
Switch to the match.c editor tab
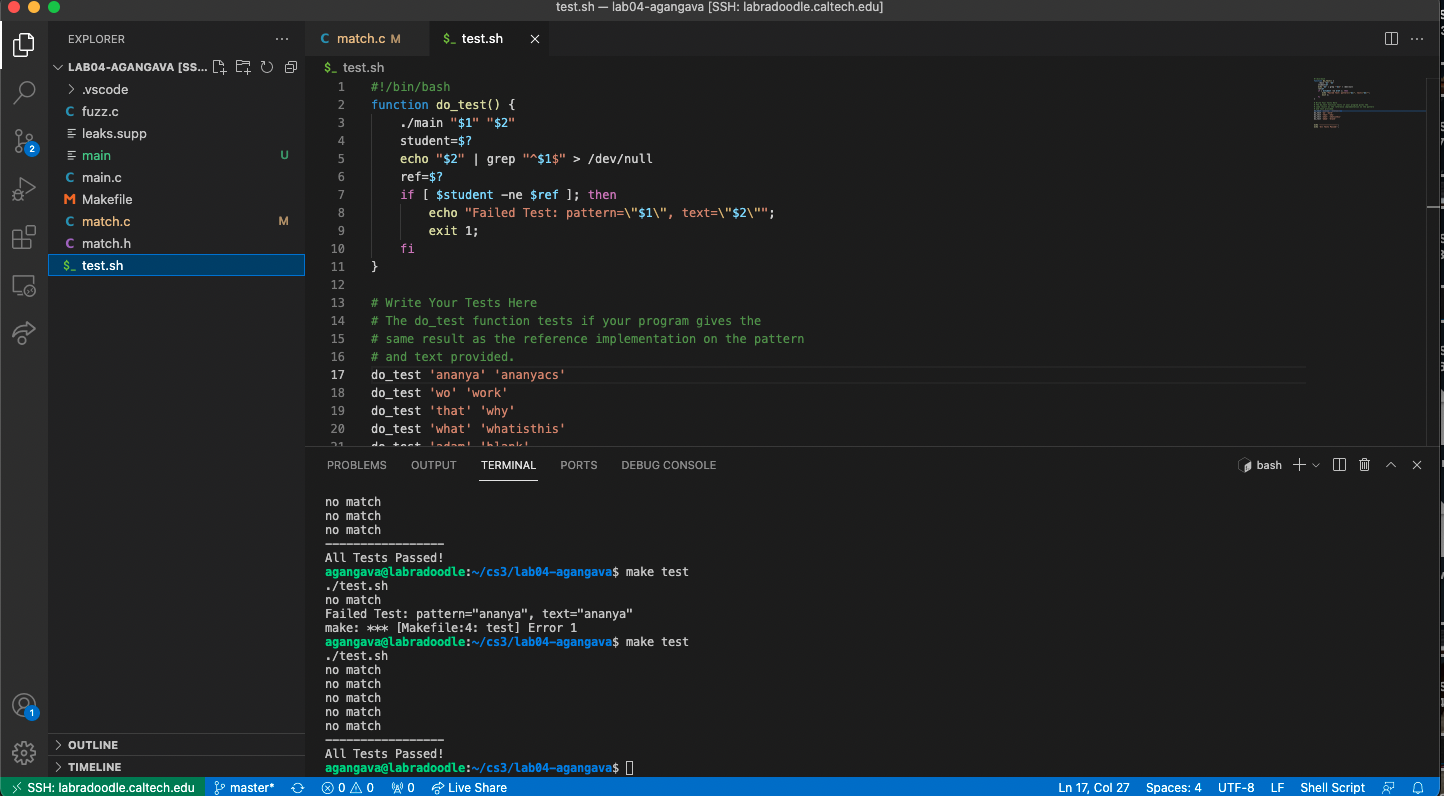point(360,39)
